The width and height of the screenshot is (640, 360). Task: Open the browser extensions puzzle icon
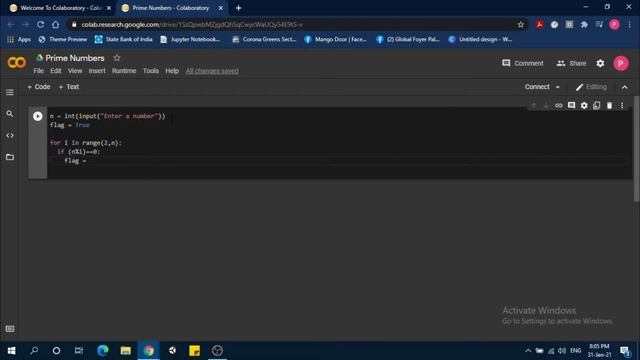[584, 24]
